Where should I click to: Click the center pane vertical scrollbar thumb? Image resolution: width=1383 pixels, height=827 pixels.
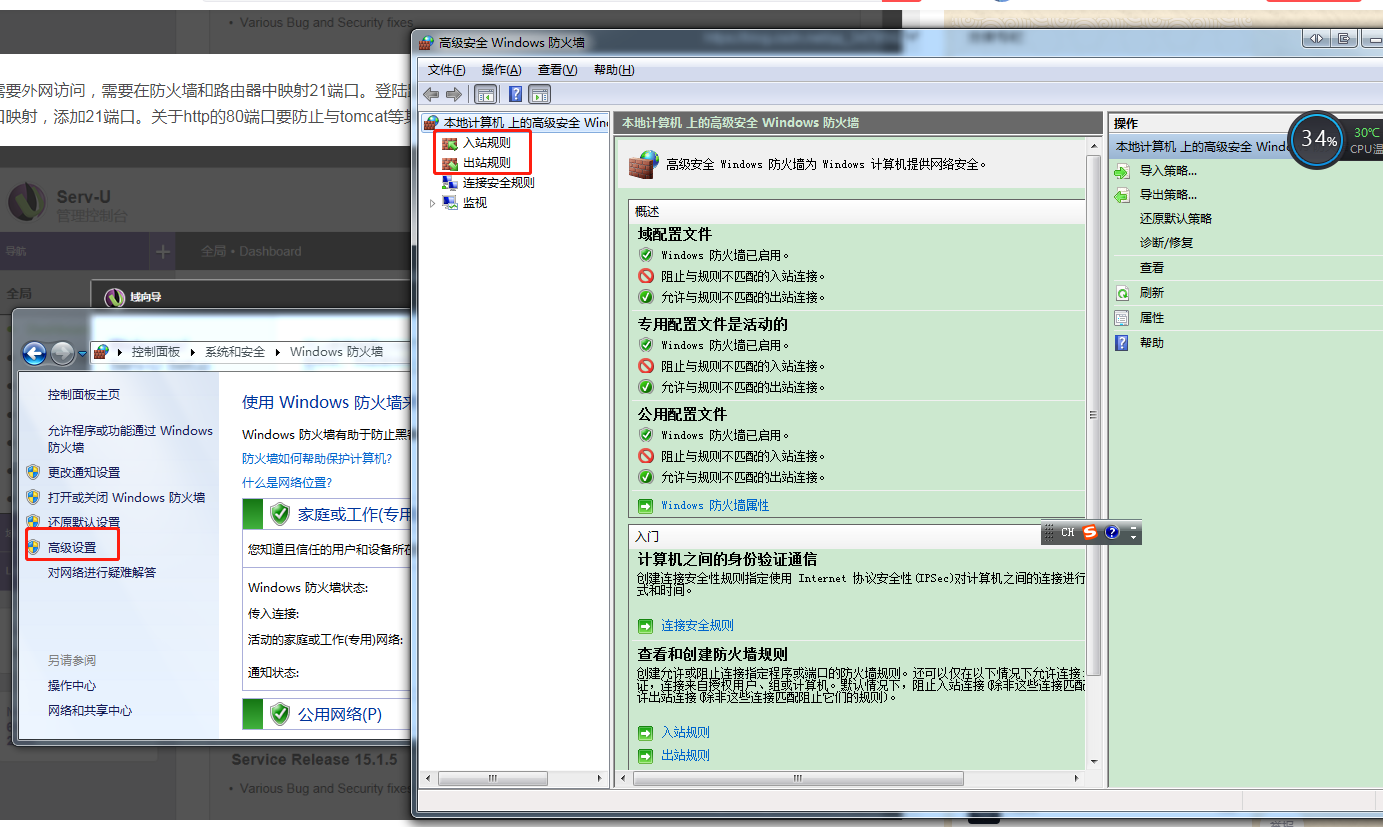click(x=1093, y=414)
